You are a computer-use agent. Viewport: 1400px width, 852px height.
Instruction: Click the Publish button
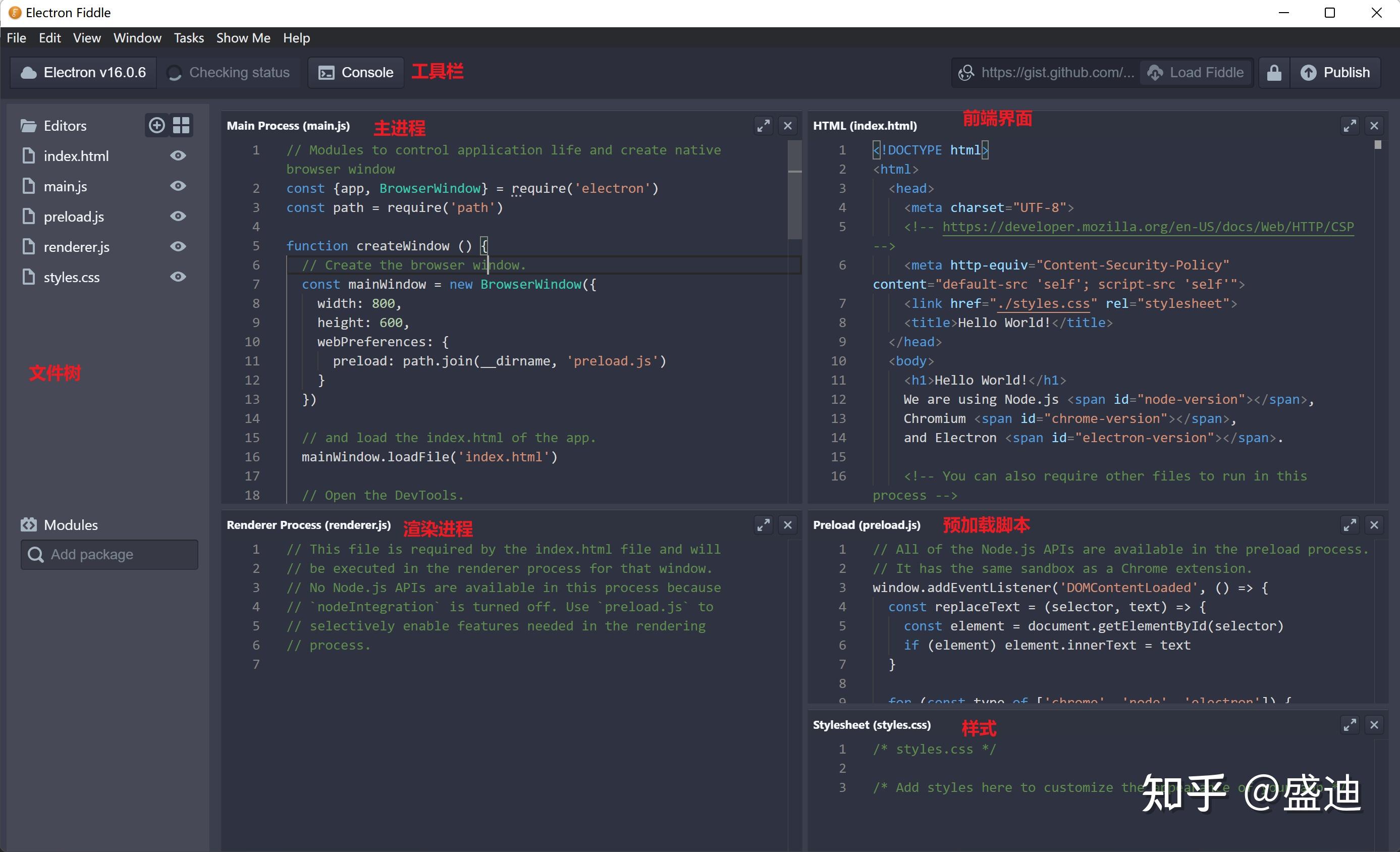(1335, 73)
